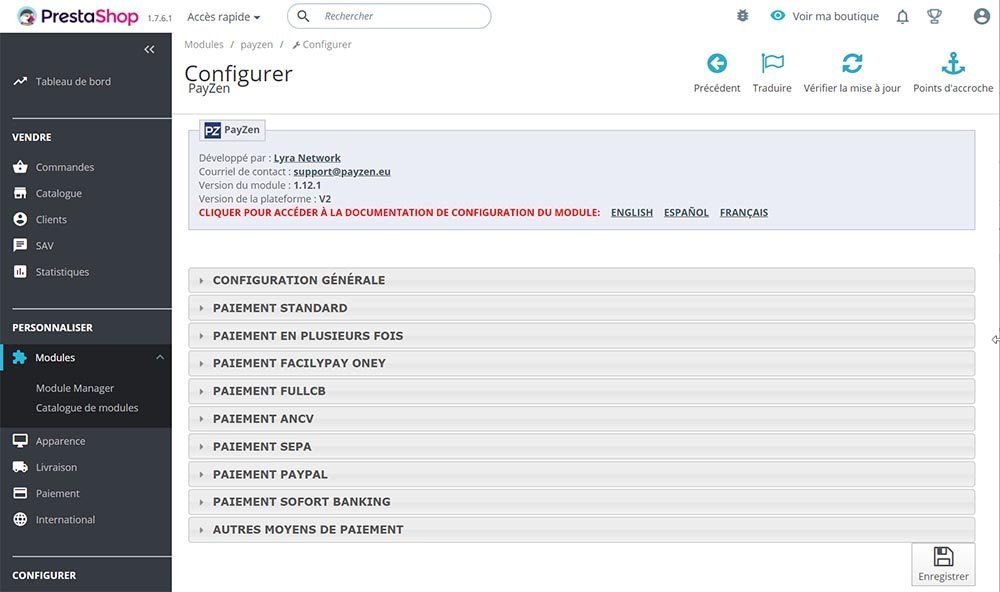Click the Modules breadcrumb link
Image resolution: width=1000 pixels, height=592 pixels.
point(203,44)
